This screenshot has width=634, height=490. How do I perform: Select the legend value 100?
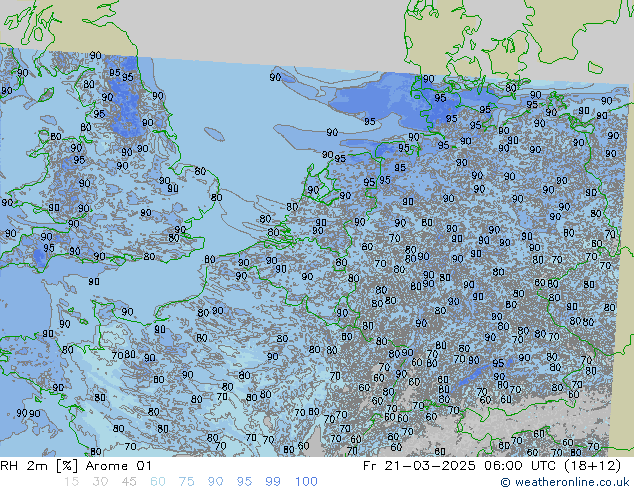click(x=306, y=482)
